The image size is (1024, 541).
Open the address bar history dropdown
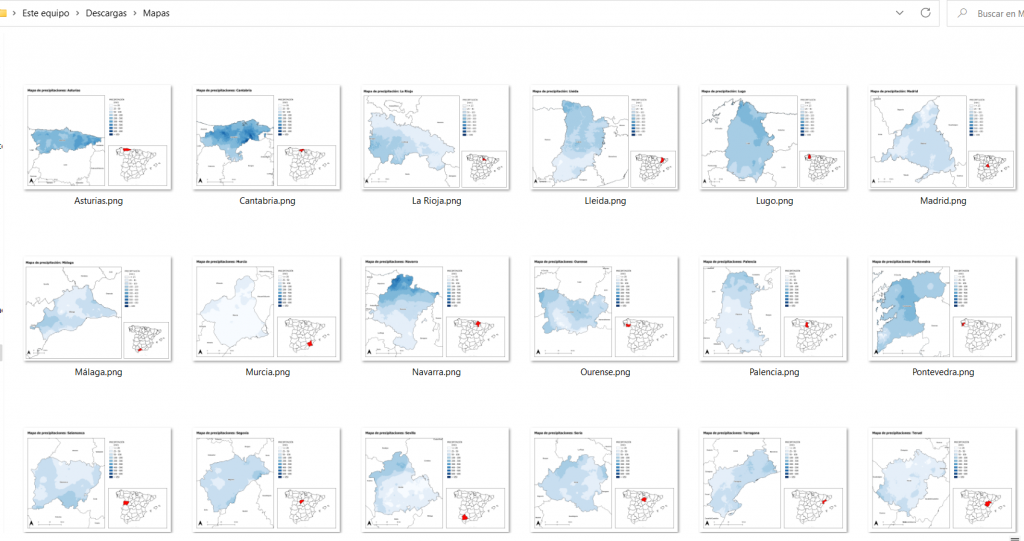pyautogui.click(x=899, y=13)
